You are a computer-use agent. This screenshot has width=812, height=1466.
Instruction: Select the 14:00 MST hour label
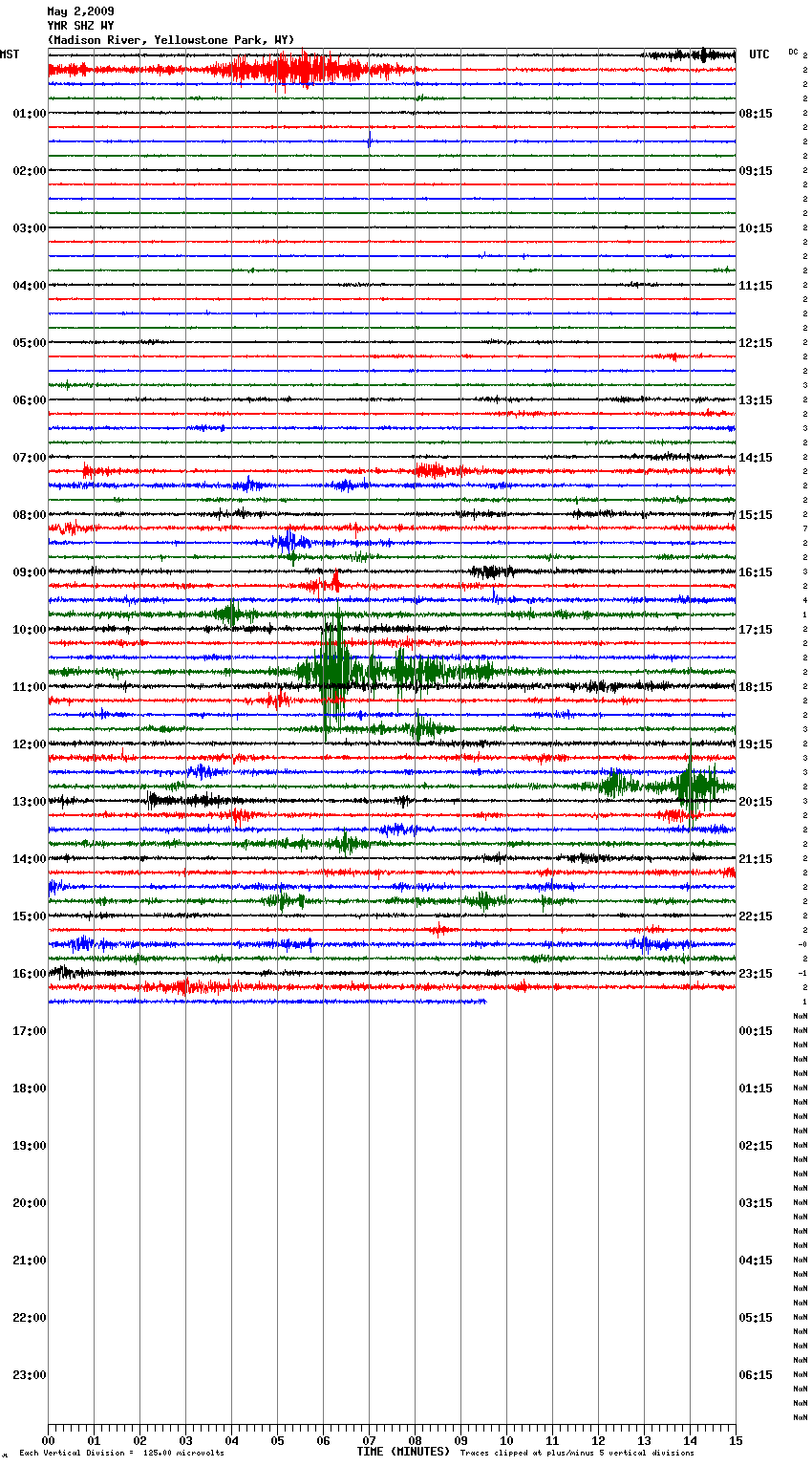click(x=30, y=859)
